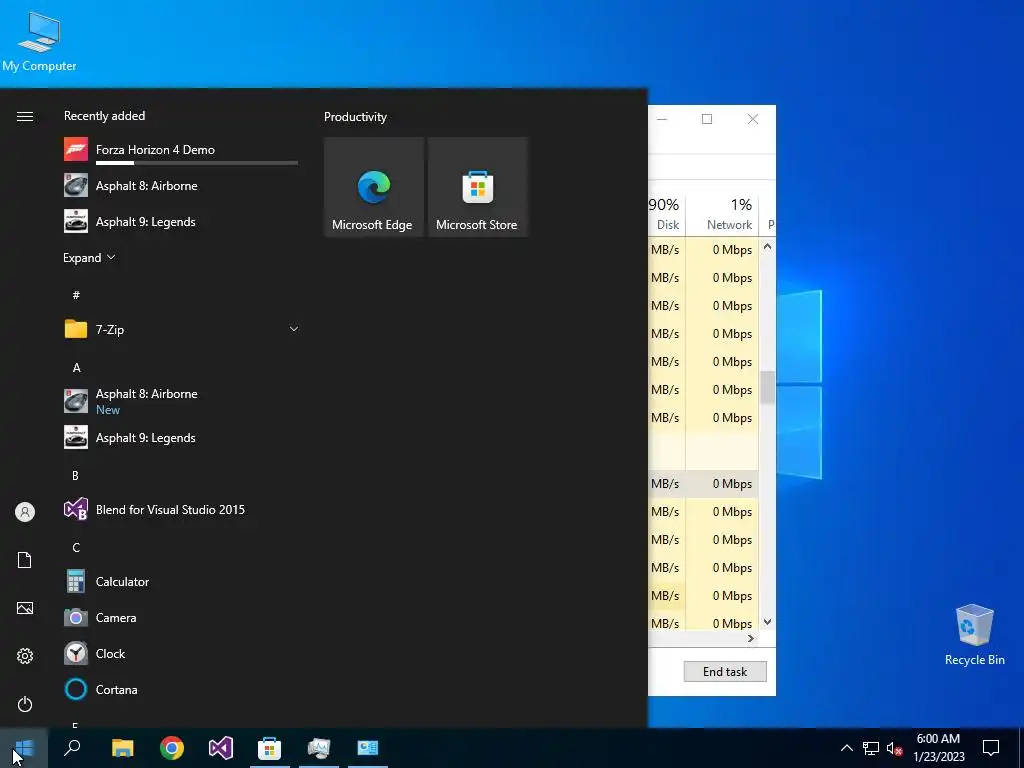Click the # letter header in app list

[x=76, y=295]
